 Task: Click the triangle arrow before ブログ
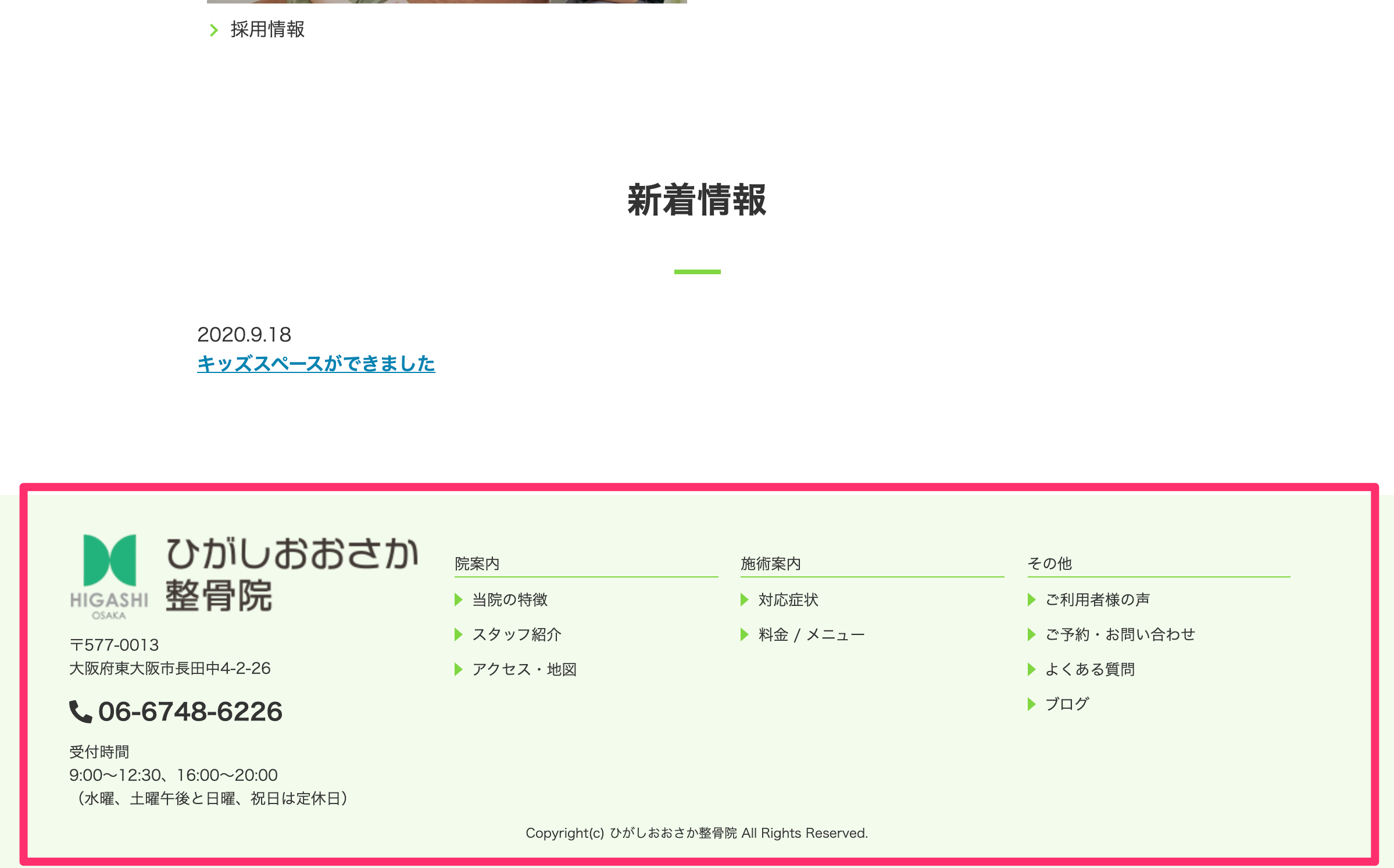(1031, 704)
